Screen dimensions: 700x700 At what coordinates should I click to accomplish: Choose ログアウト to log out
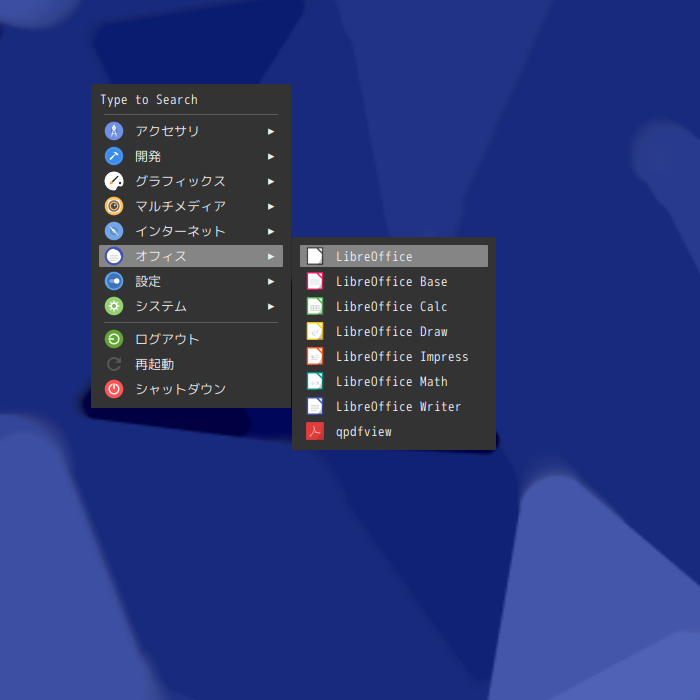[191, 339]
